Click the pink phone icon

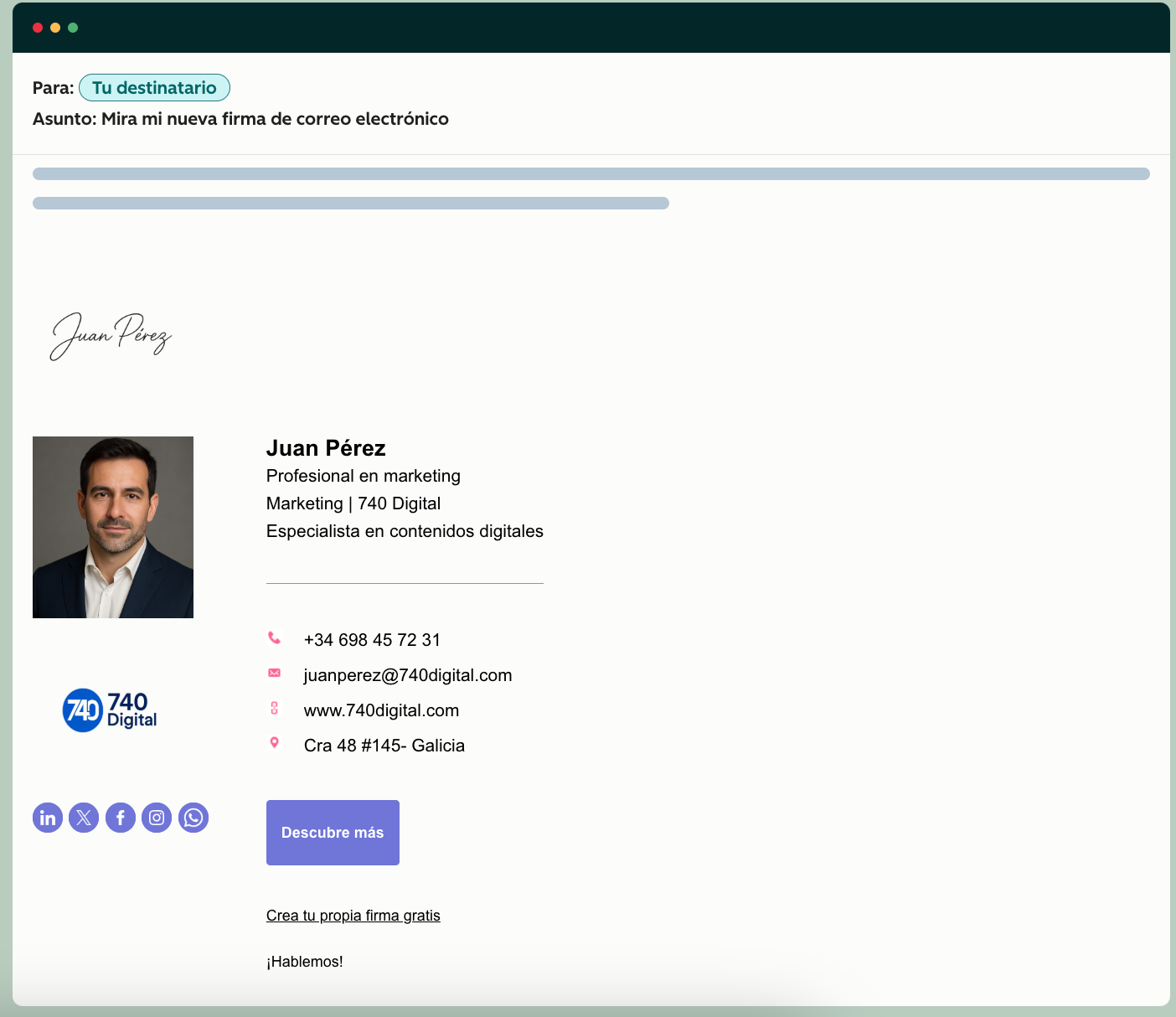pyautogui.click(x=275, y=638)
